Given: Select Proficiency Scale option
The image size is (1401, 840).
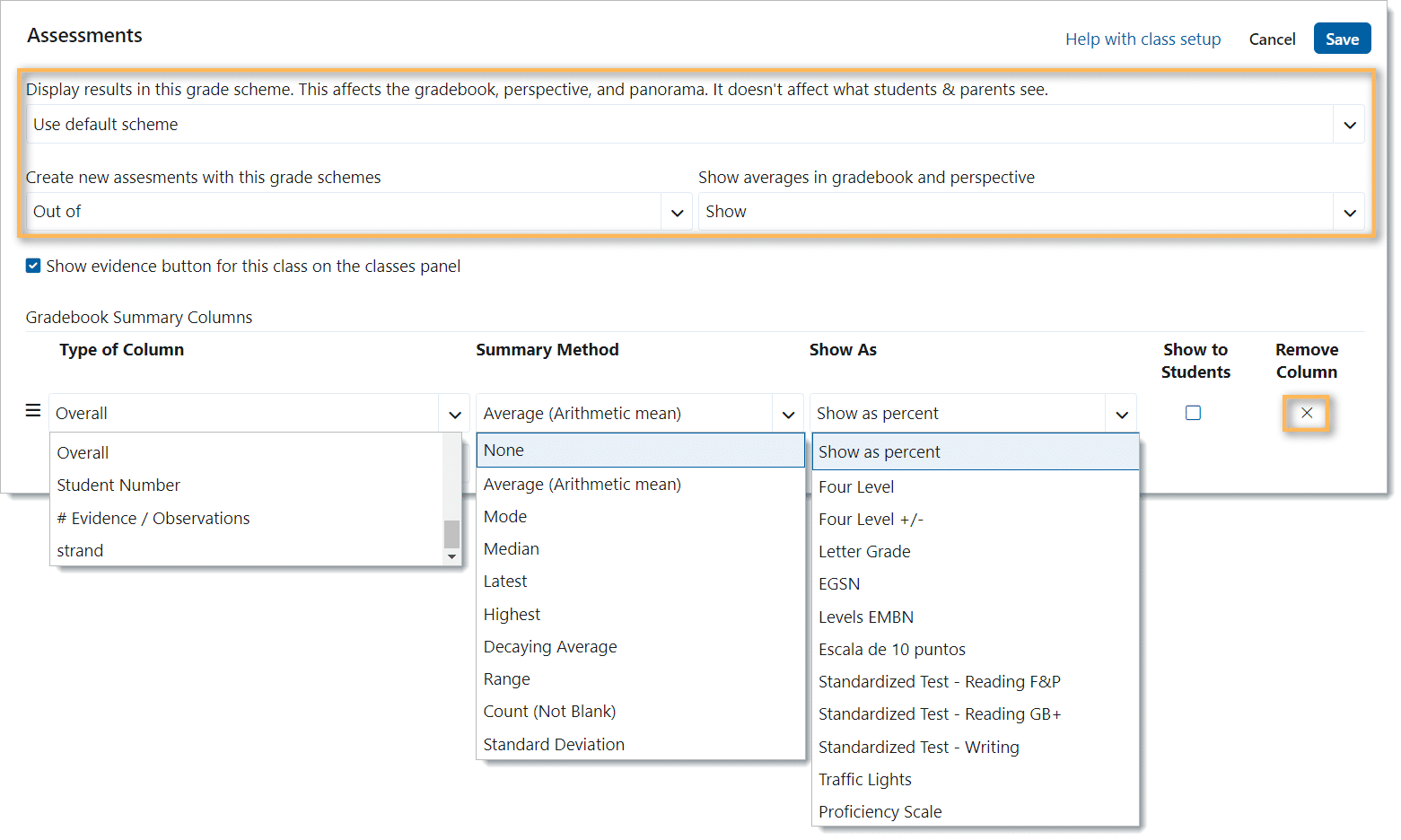Looking at the screenshot, I should pos(880,812).
